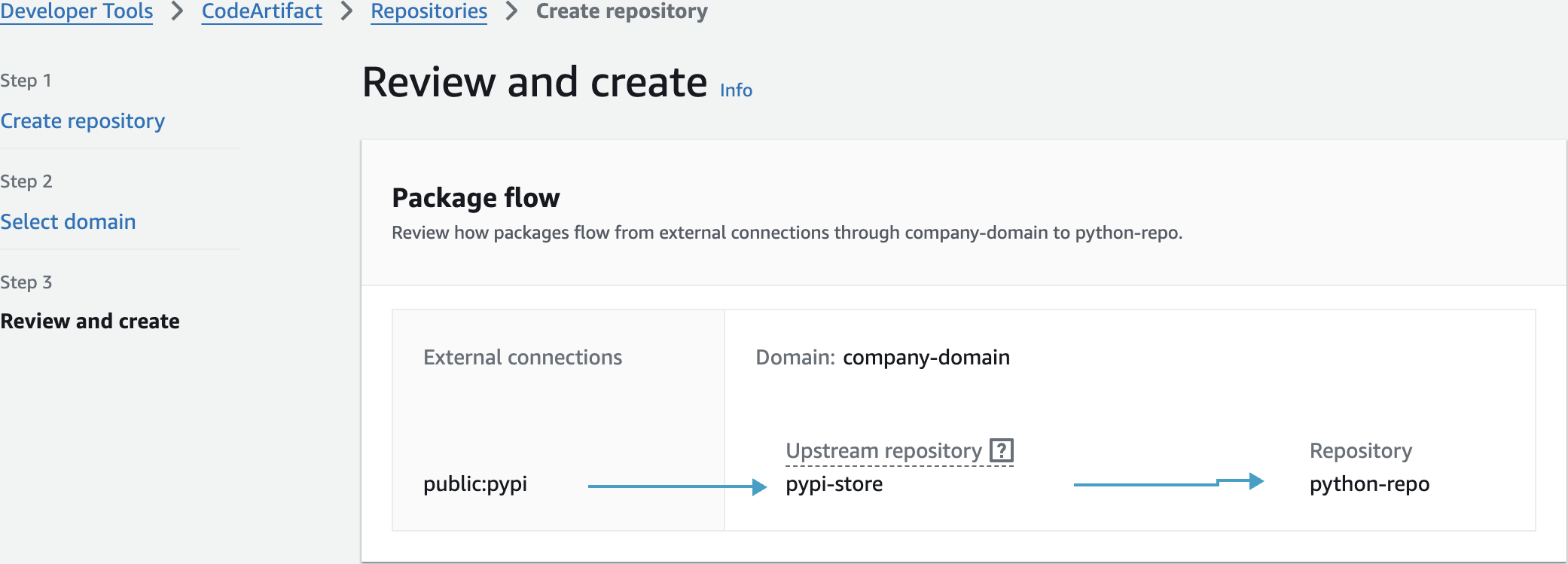This screenshot has width=1568, height=564.
Task: Click the Review and create page title
Action: point(535,82)
